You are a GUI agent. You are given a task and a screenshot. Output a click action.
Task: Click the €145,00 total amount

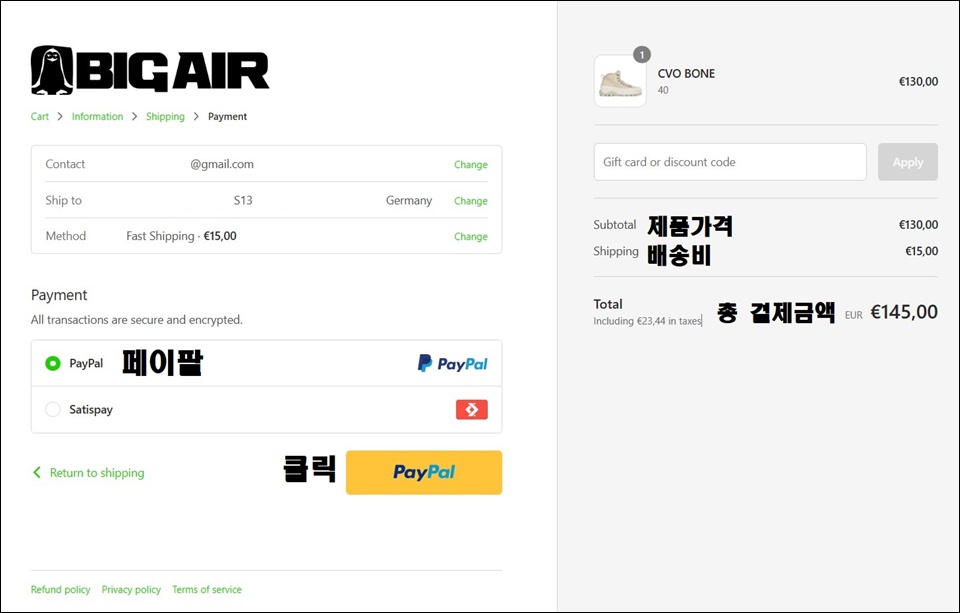tap(904, 312)
